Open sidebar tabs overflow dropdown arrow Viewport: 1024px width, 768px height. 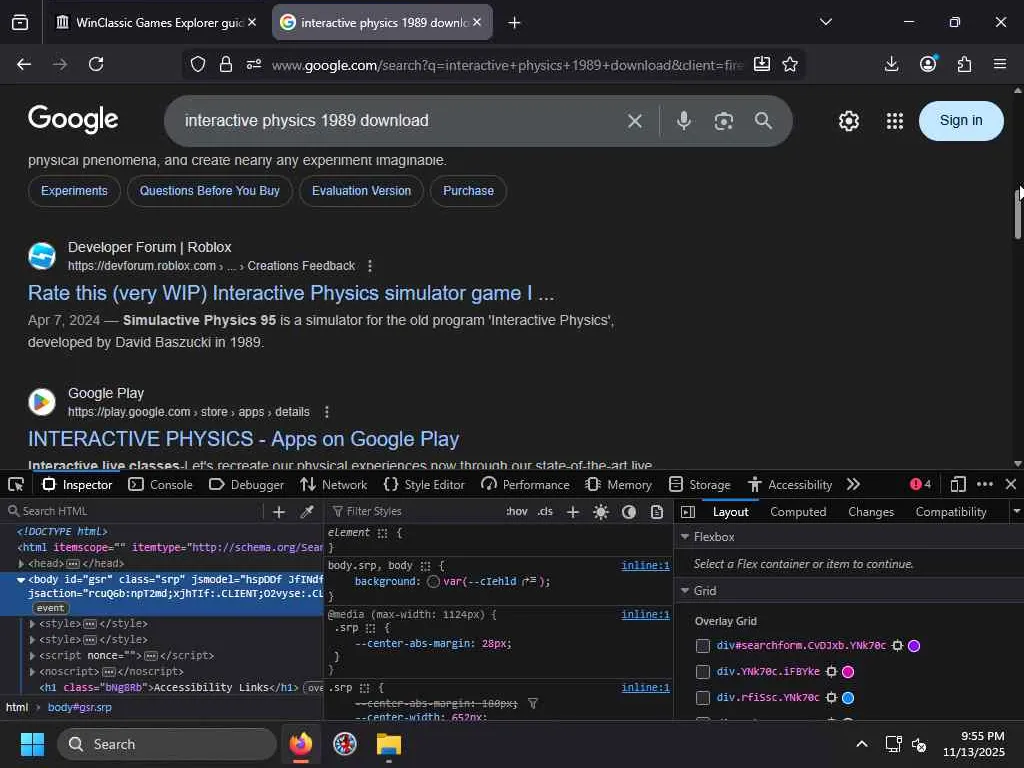1016,512
